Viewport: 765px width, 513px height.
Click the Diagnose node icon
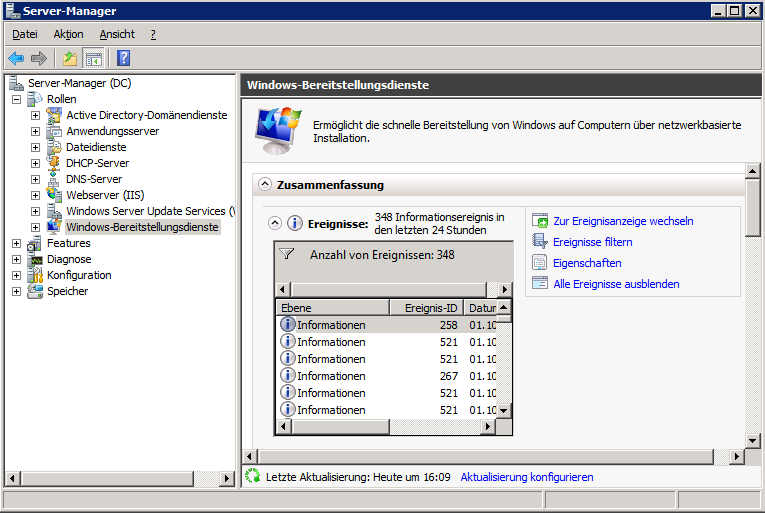35,259
